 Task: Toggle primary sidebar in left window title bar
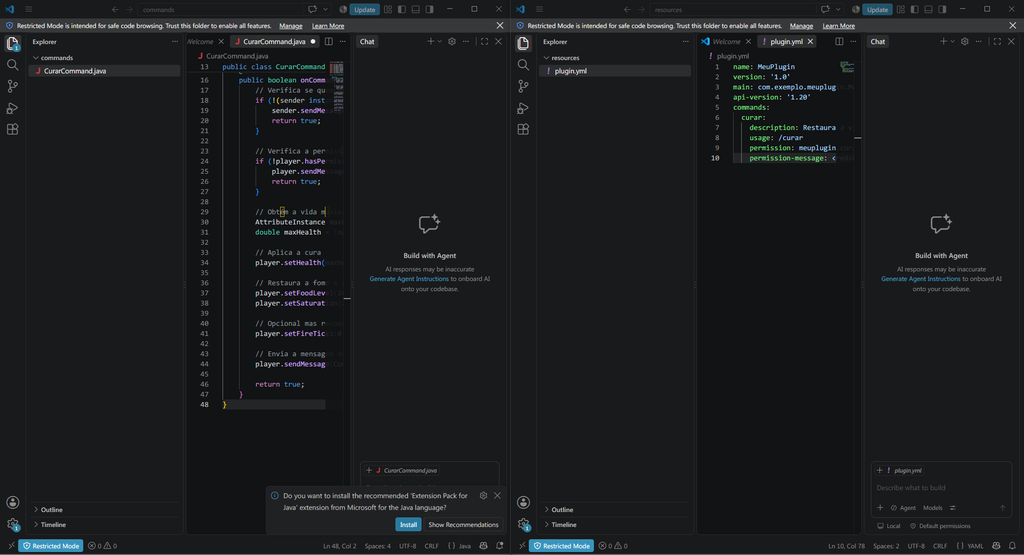pos(402,9)
